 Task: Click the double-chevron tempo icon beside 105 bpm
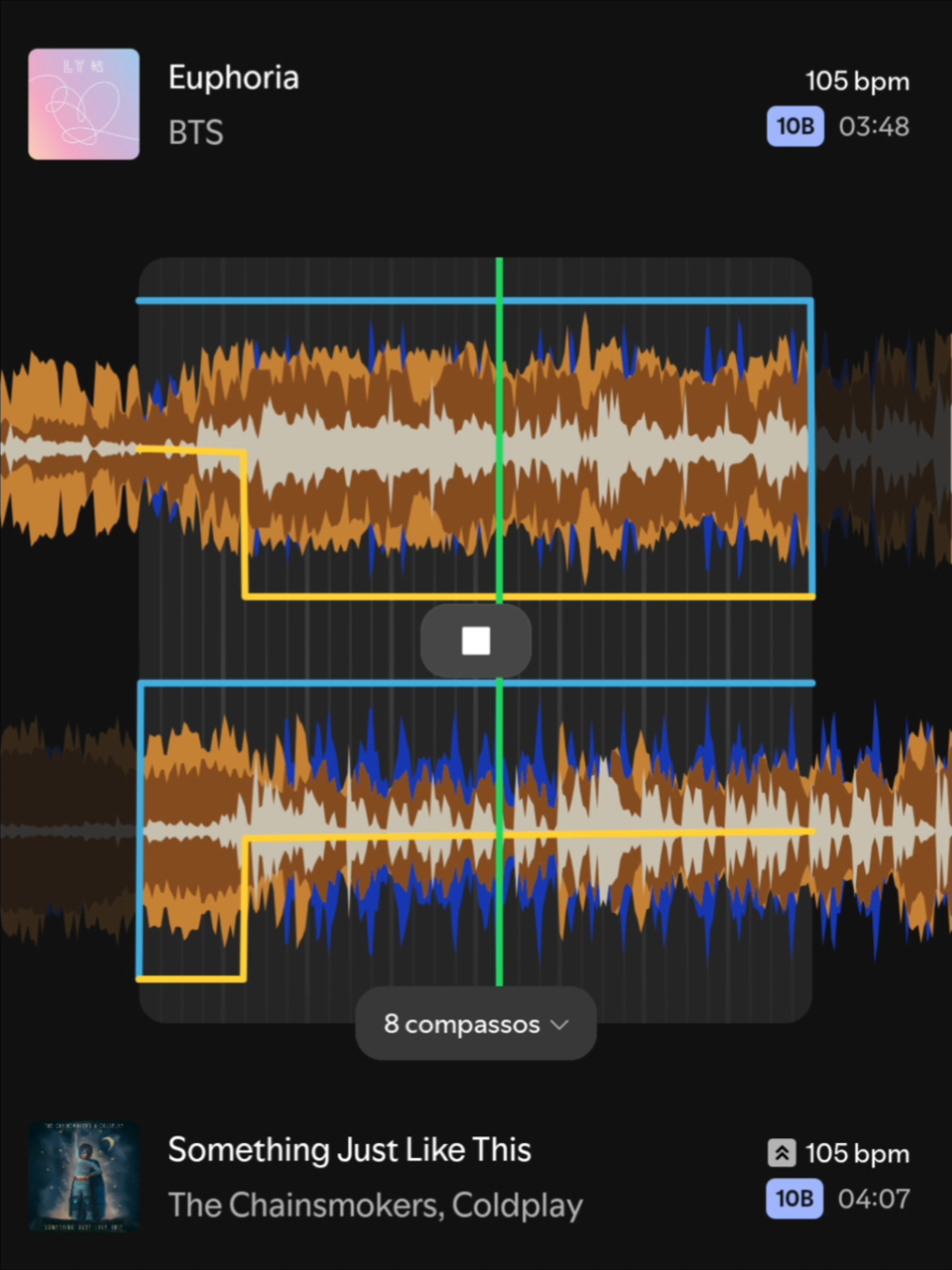tap(782, 1153)
